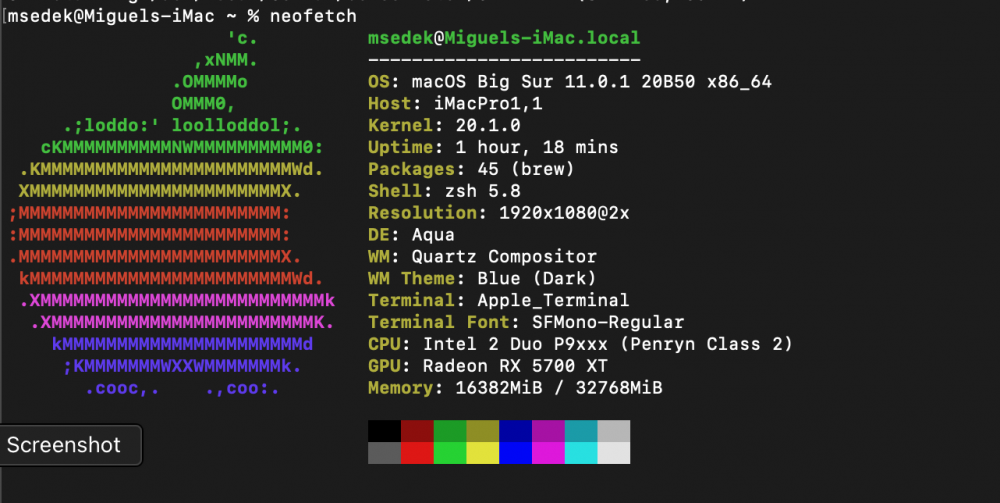The height and width of the screenshot is (503, 1000).
Task: Click the bright yellow color block
Action: click(483, 453)
